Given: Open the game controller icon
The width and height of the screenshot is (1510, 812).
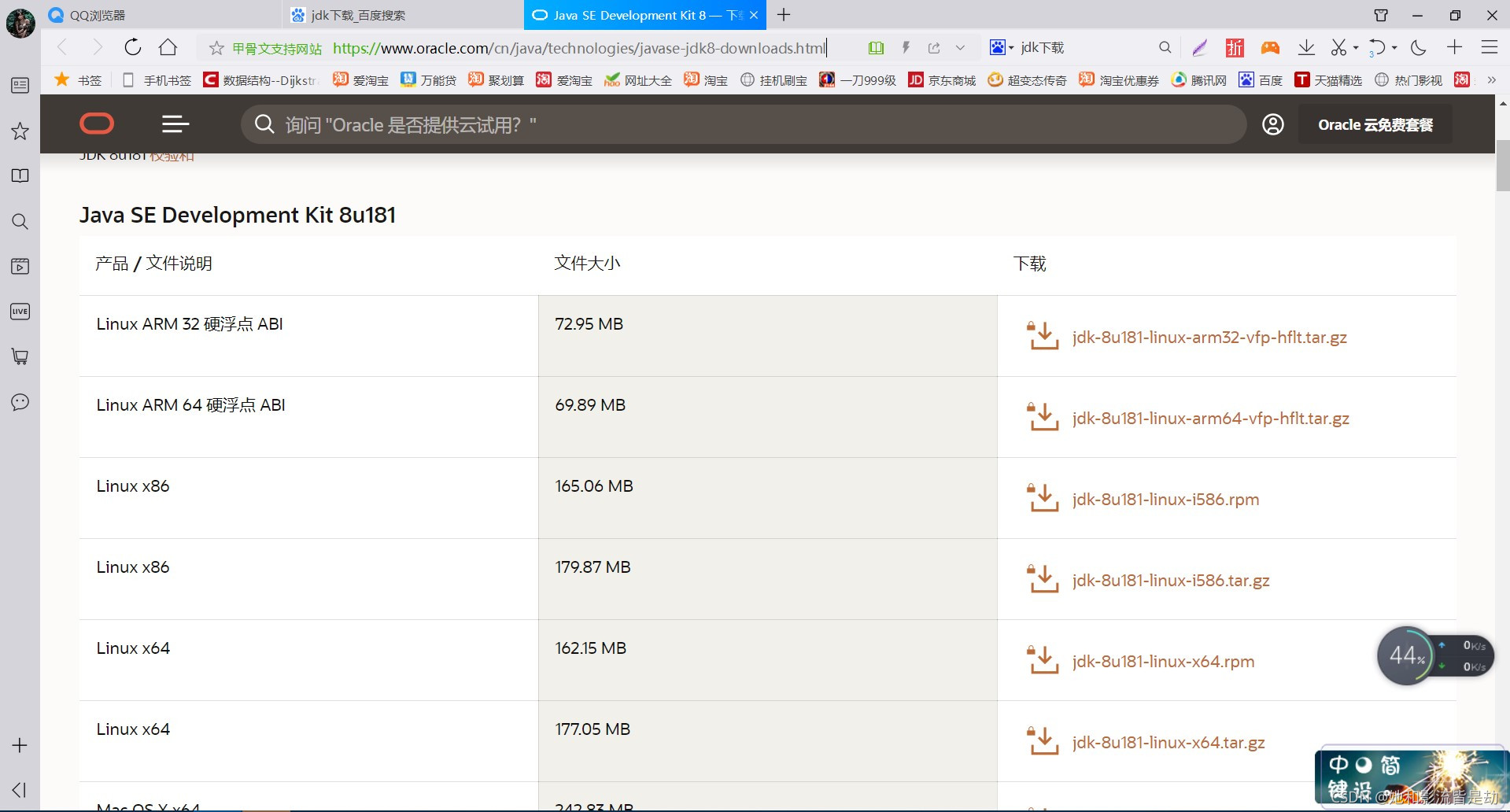Looking at the screenshot, I should click(x=1270, y=48).
